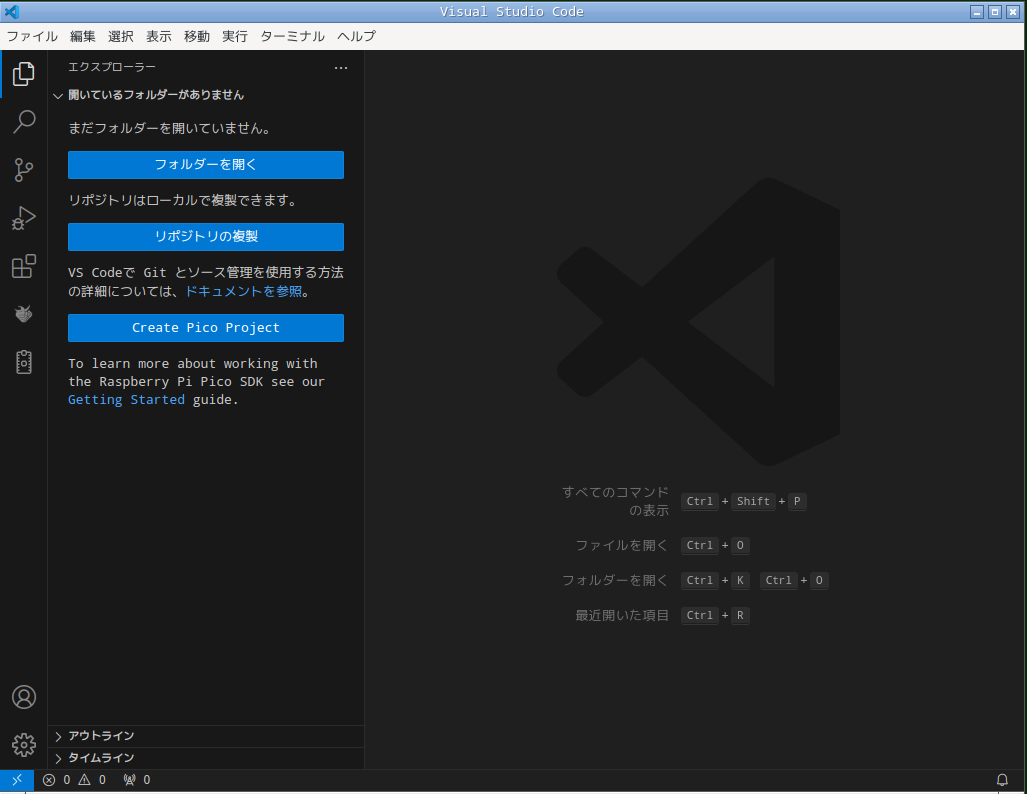Open the Explorer view in activity bar
This screenshot has width=1027, height=794.
coord(24,74)
